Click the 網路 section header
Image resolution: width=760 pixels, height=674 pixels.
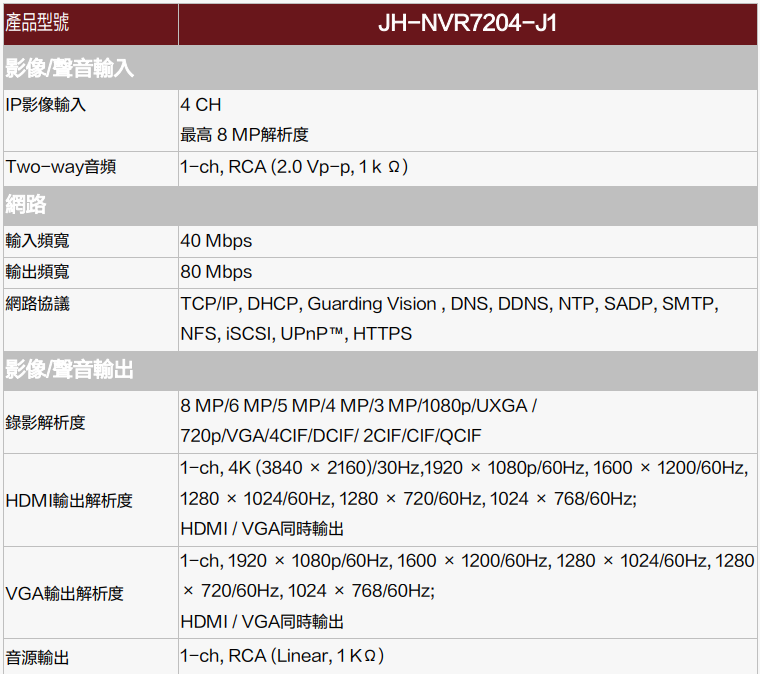[26, 205]
